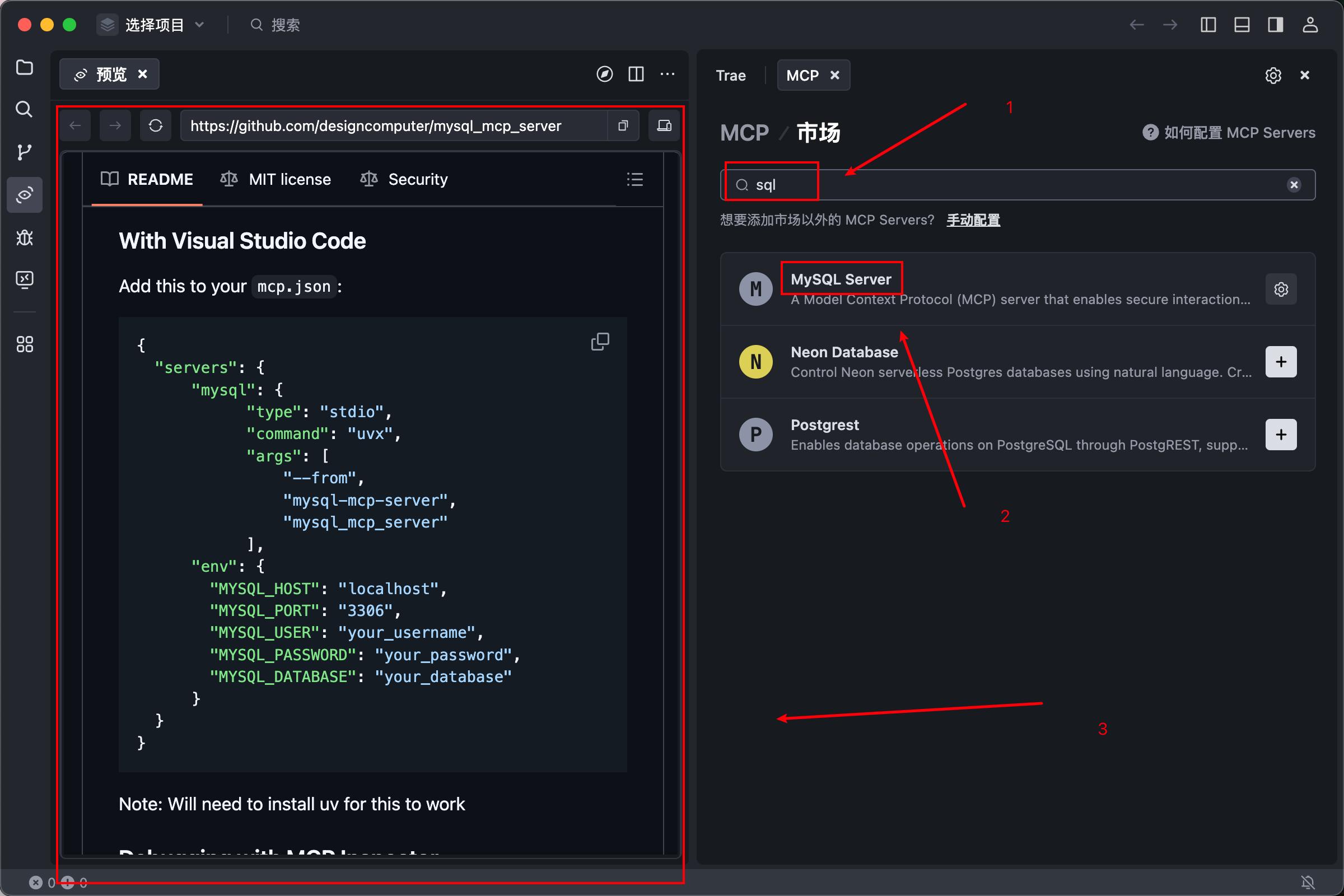Open the Debug bug icon in sidebar
1344x896 pixels.
pos(24,237)
